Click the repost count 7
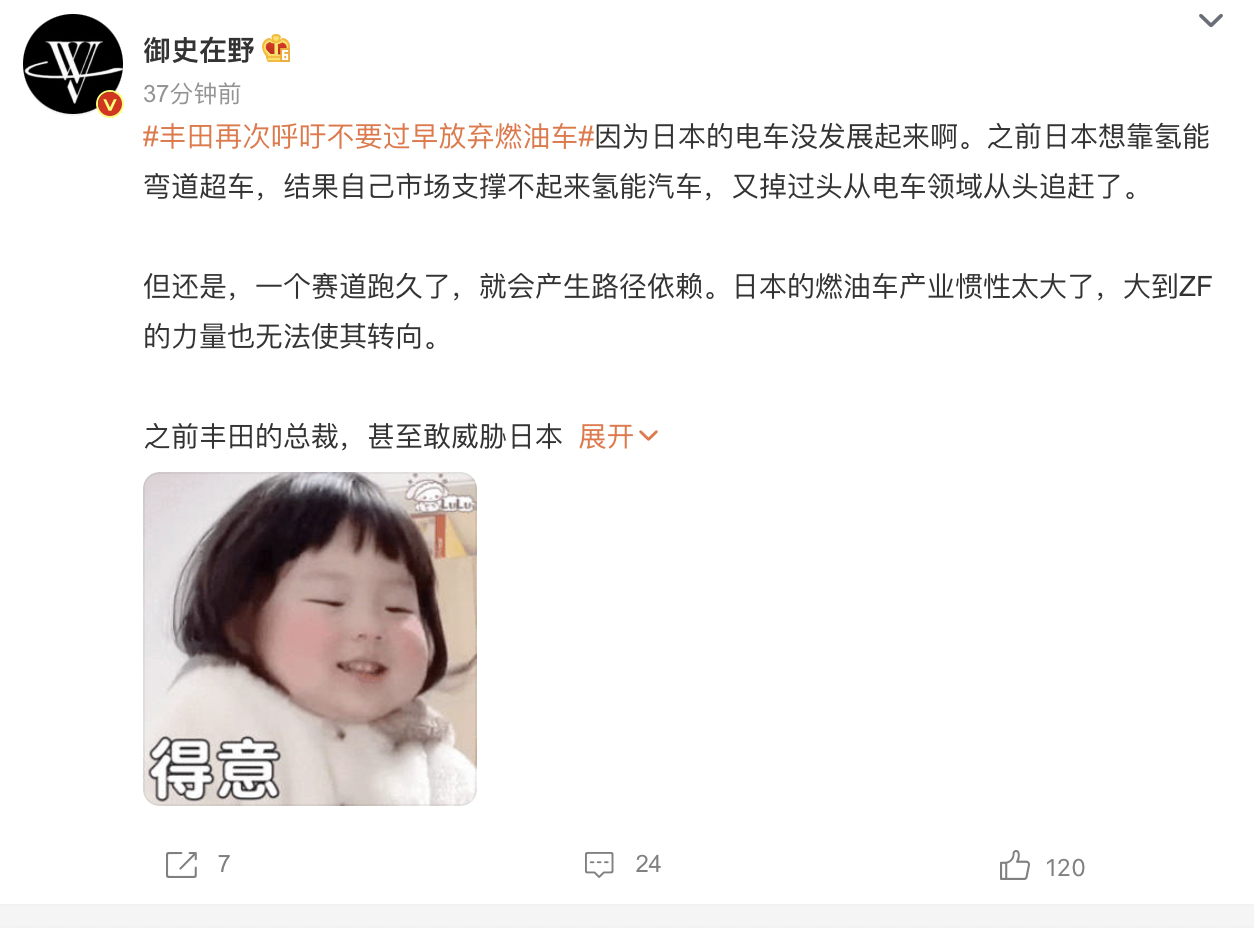1254x930 pixels. [x=224, y=864]
